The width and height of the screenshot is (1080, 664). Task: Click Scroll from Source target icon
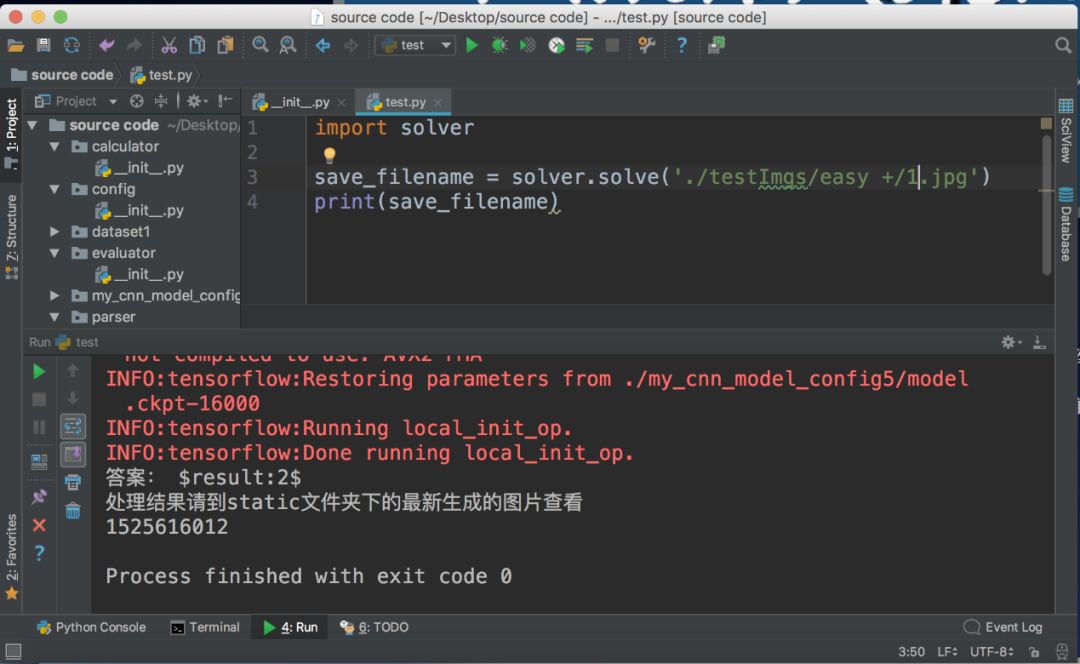tap(136, 101)
